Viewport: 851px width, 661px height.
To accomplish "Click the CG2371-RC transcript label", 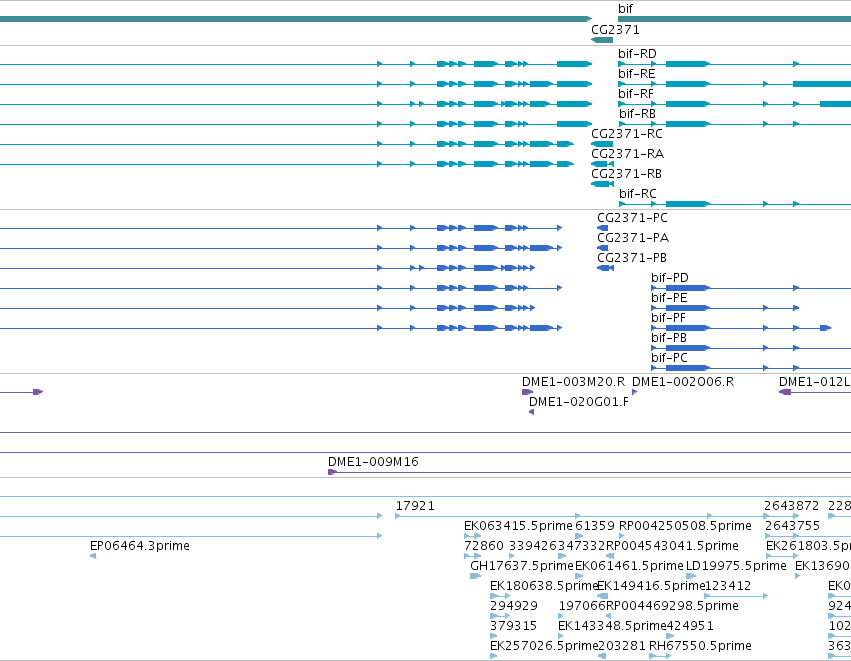I will [627, 134].
